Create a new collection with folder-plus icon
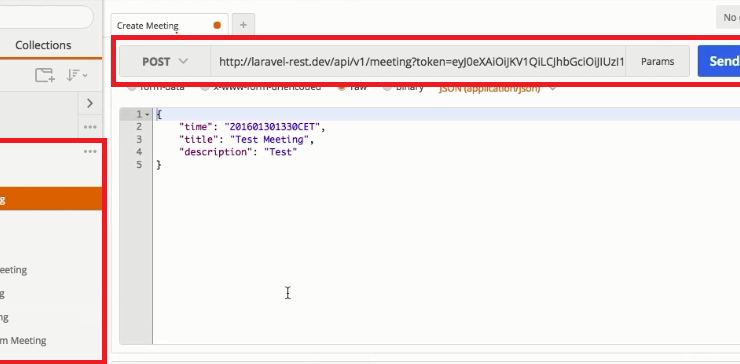This screenshot has height=364, width=740. click(45, 75)
